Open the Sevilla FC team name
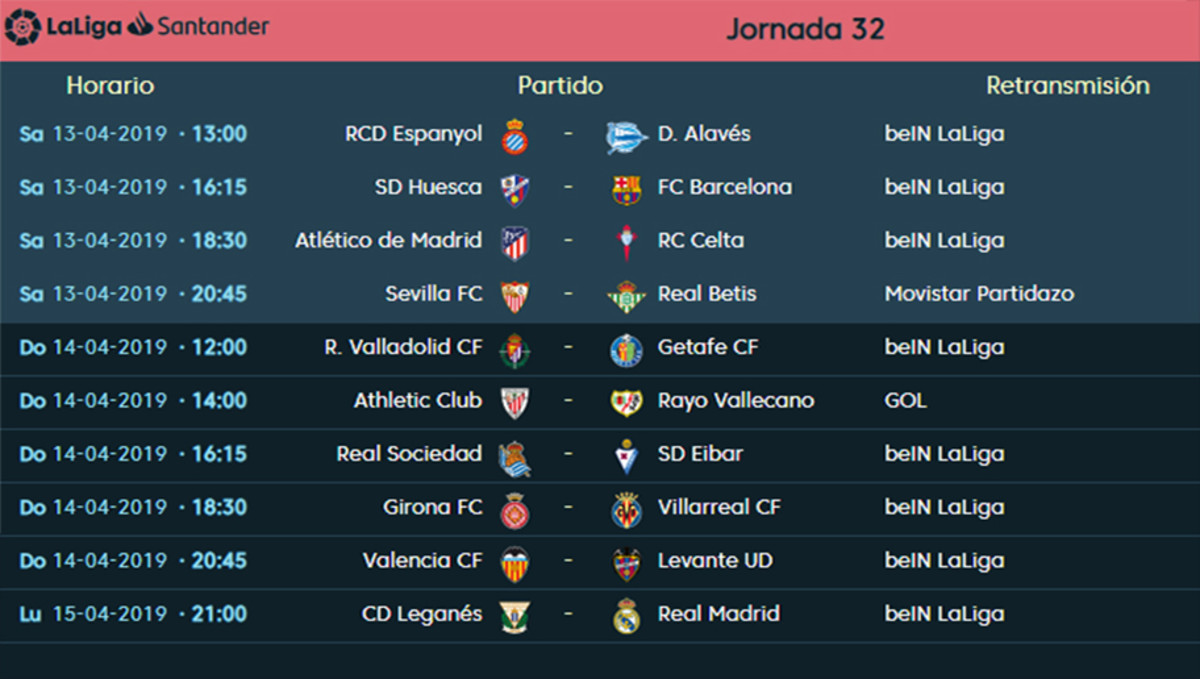This screenshot has width=1200, height=679. 433,294
